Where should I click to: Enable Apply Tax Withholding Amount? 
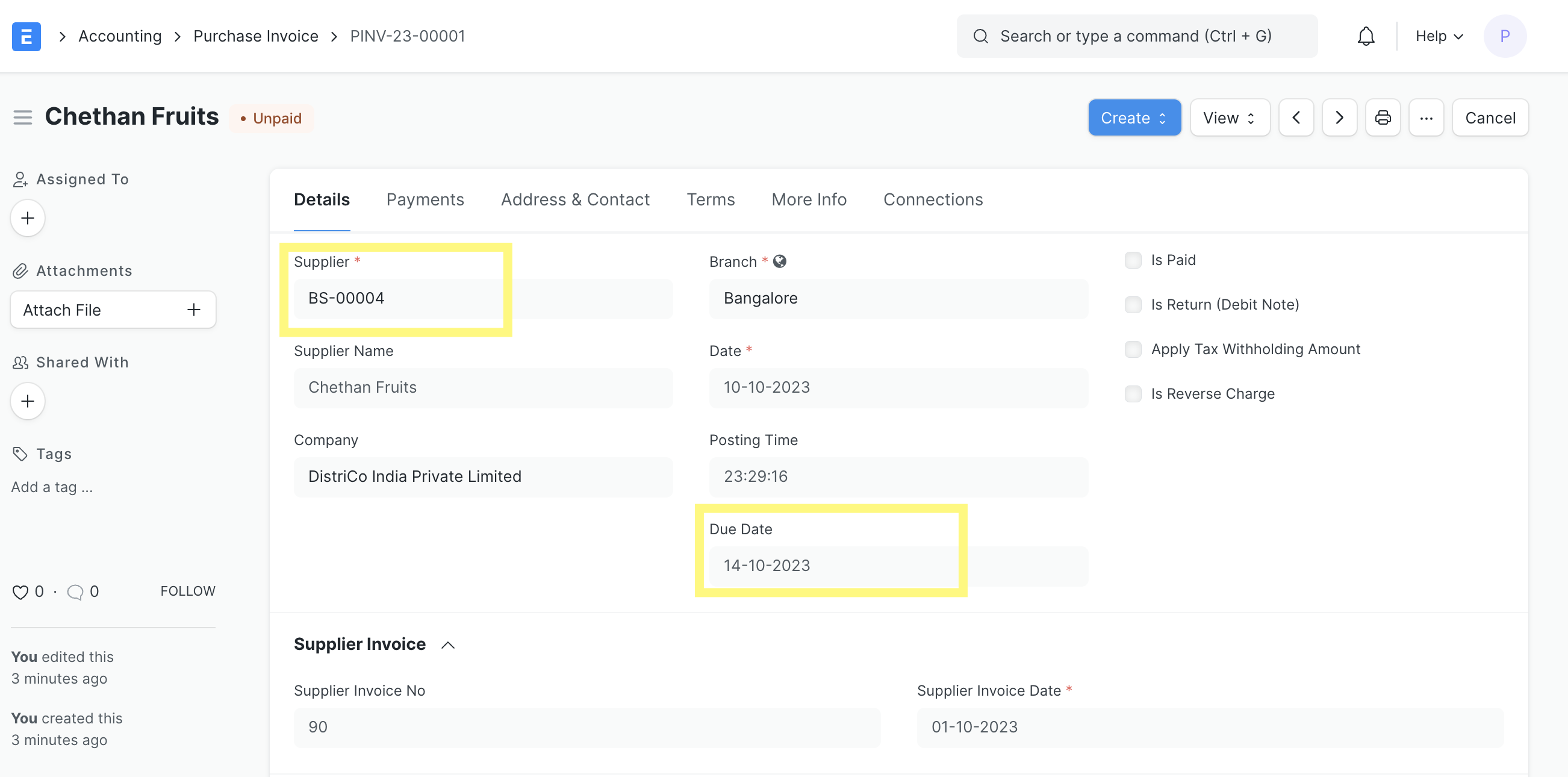(1133, 349)
